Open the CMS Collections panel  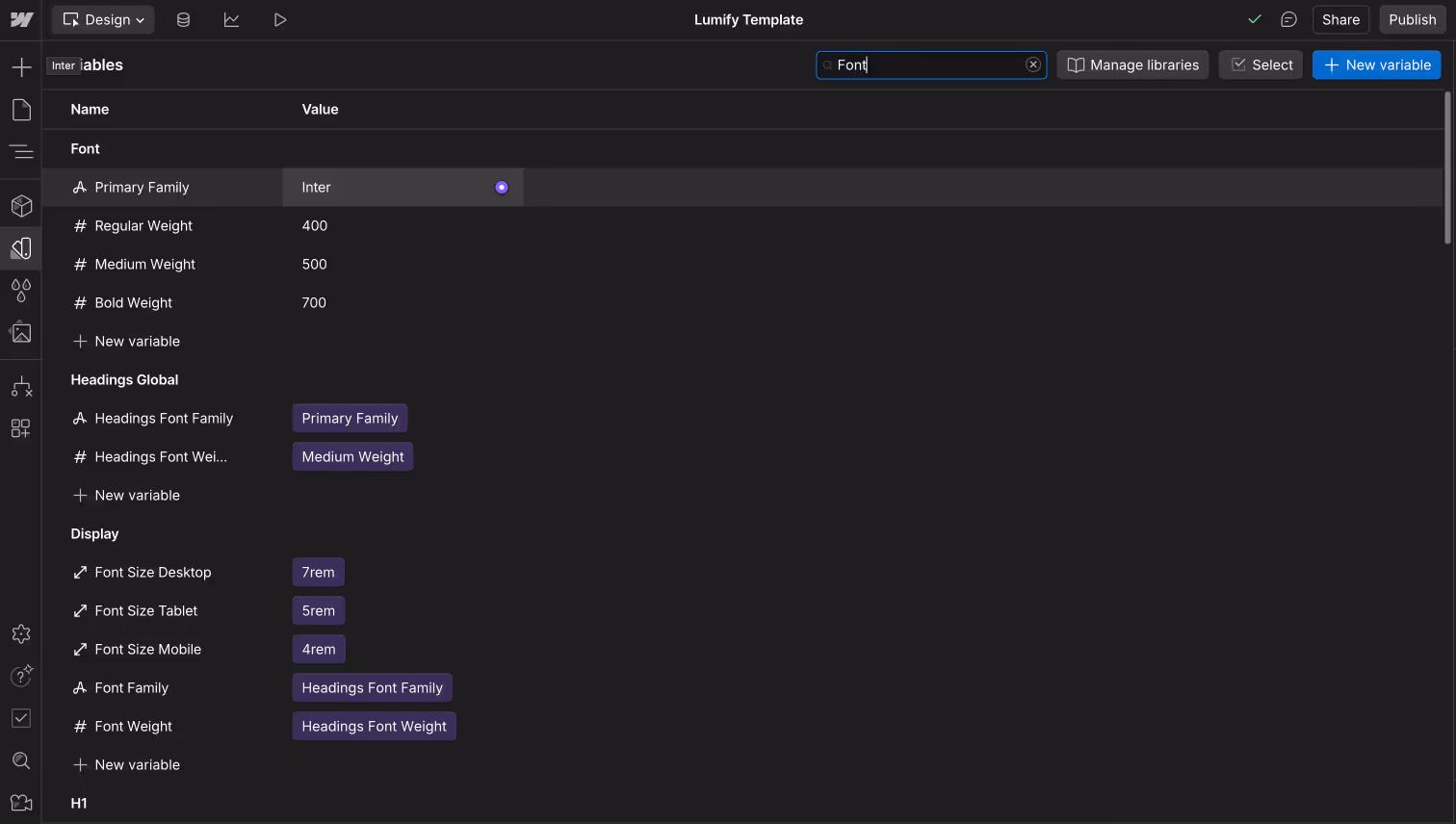tap(183, 19)
